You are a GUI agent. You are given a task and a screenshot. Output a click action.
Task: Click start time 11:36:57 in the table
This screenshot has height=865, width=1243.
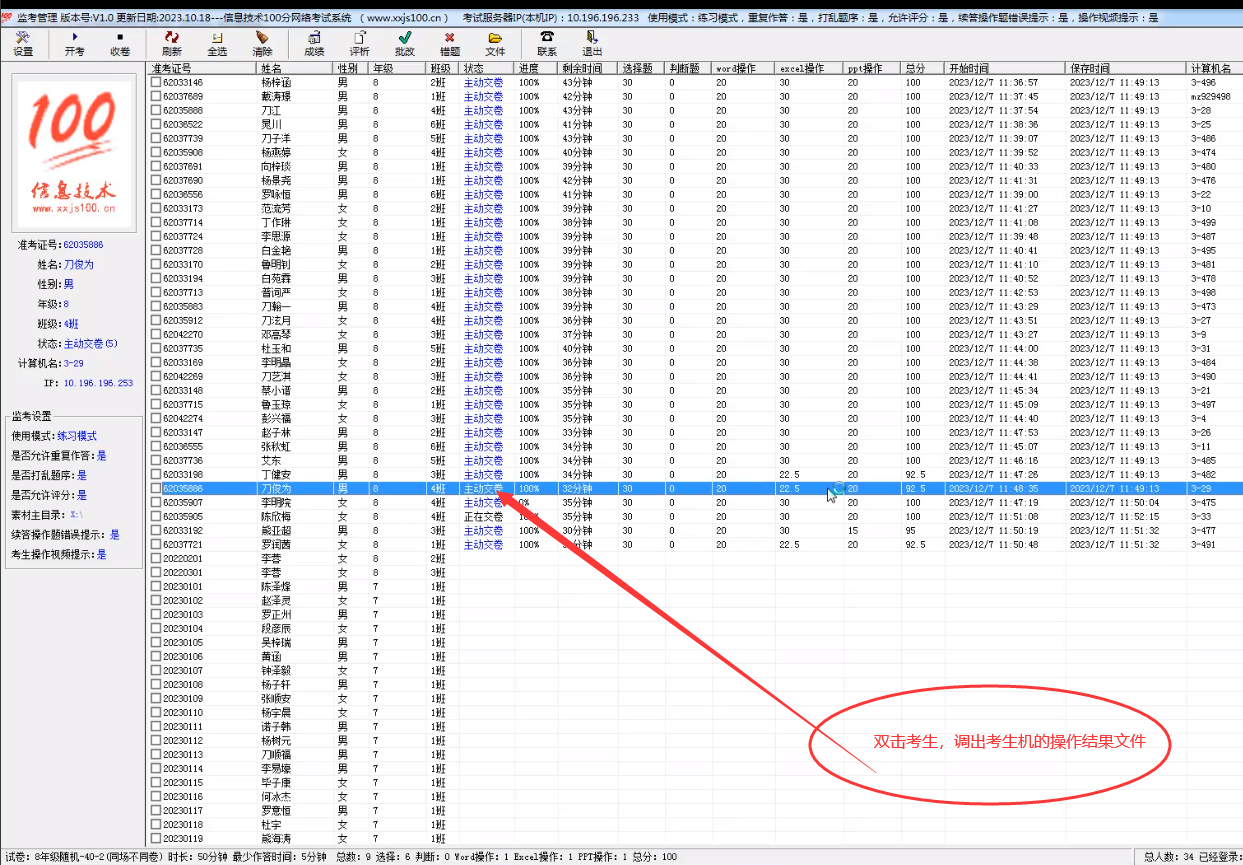(993, 82)
